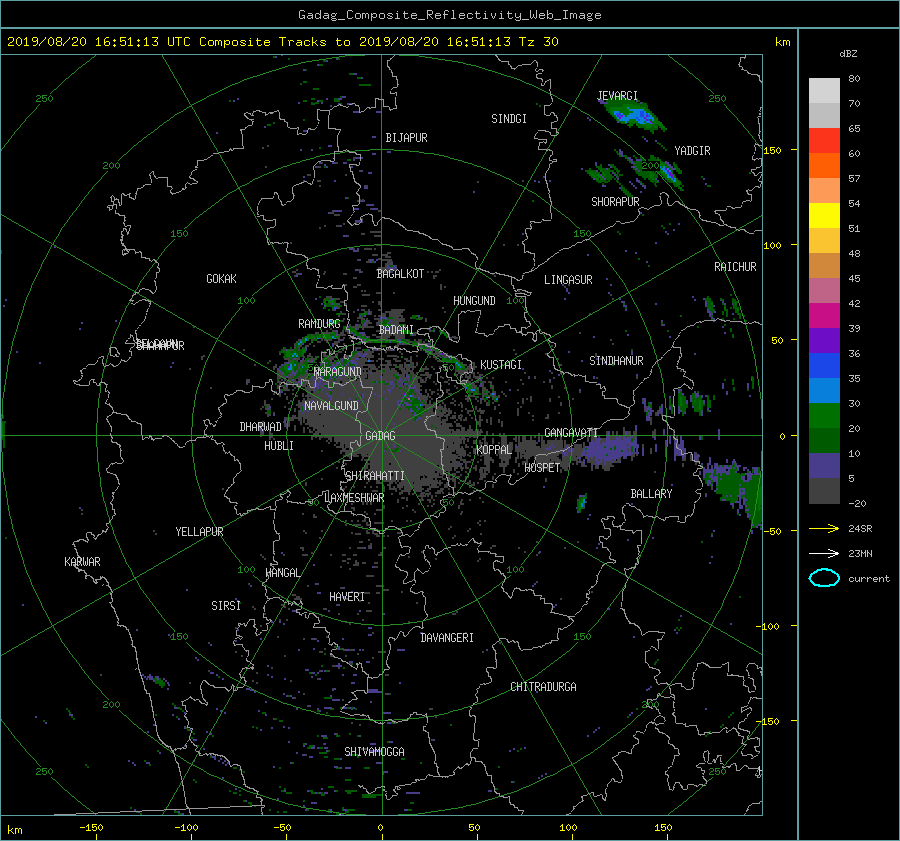Select the yellow 54 dBZ color swatch
The image size is (900, 841).
[824, 215]
